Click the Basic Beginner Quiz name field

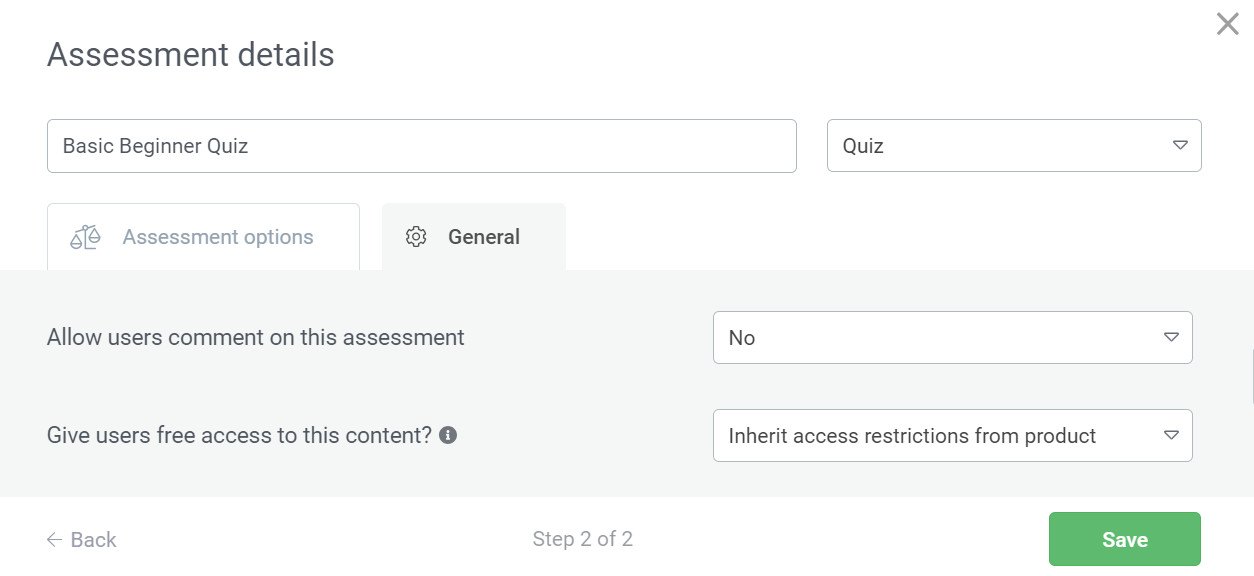coord(421,146)
